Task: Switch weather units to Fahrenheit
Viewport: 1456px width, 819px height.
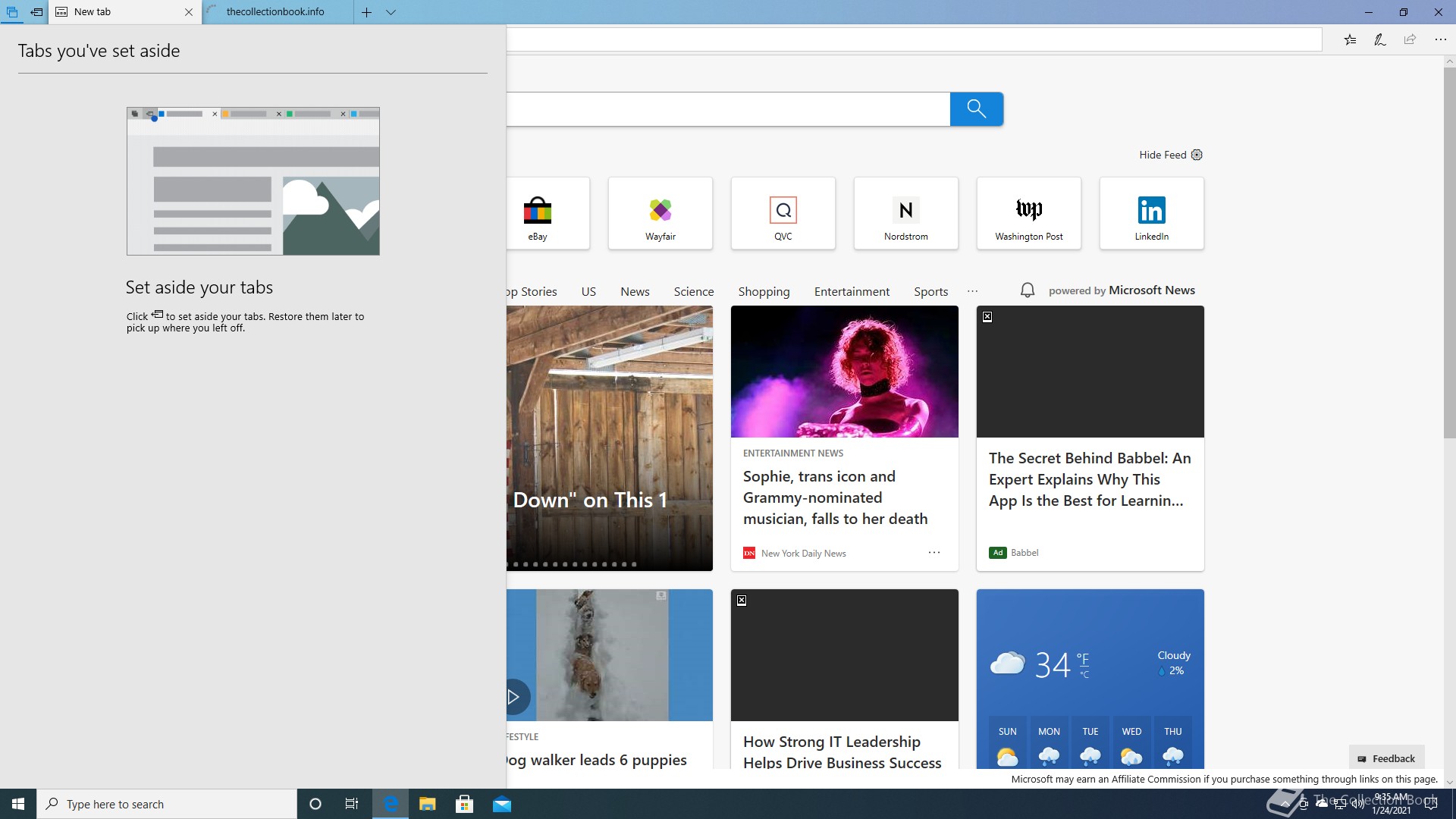Action: [1083, 658]
